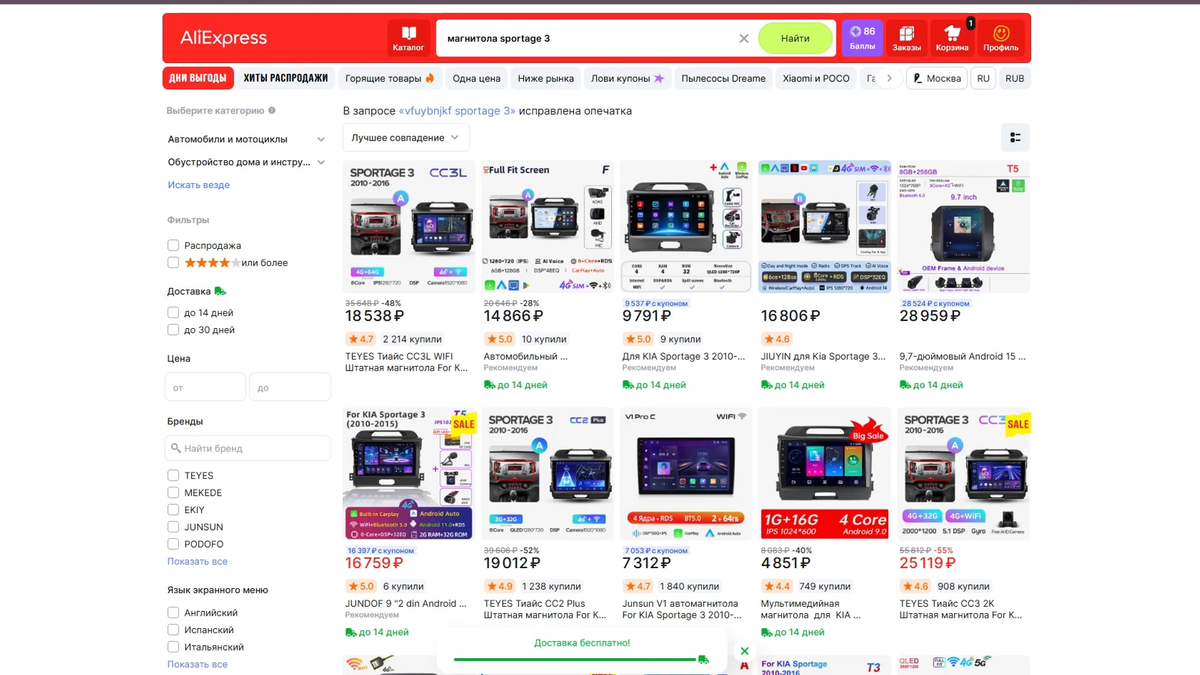The image size is (1200, 675).
Task: Open the Каталог catalog icon
Action: [408, 38]
